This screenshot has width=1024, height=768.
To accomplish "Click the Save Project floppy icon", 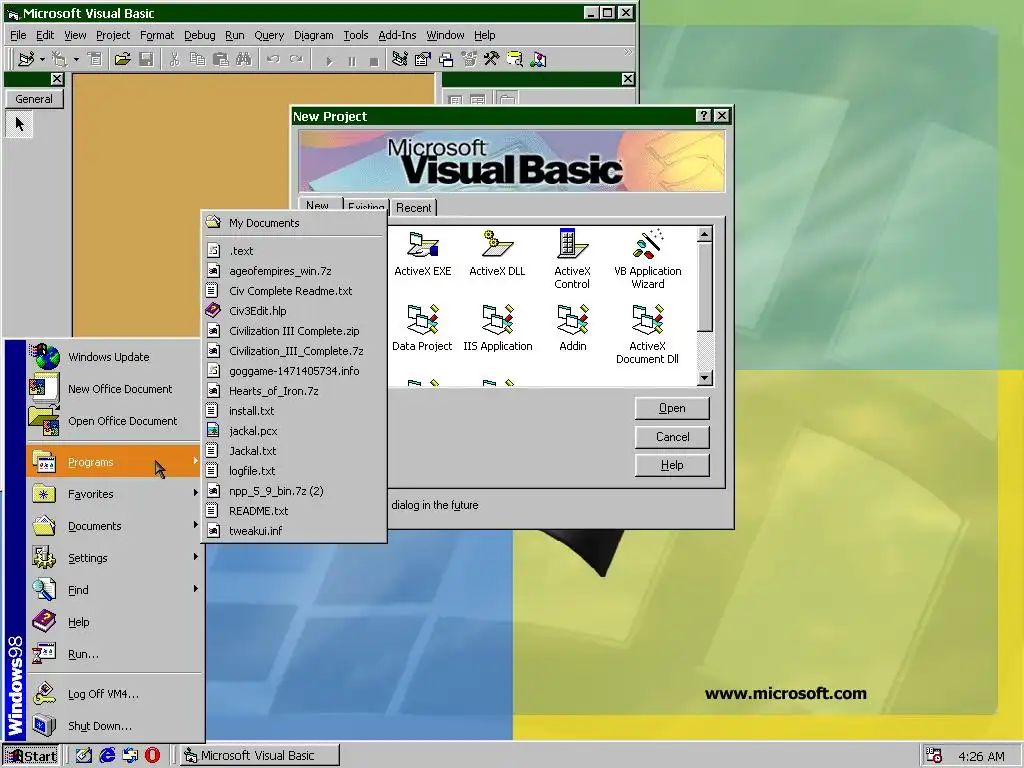I will (146, 59).
